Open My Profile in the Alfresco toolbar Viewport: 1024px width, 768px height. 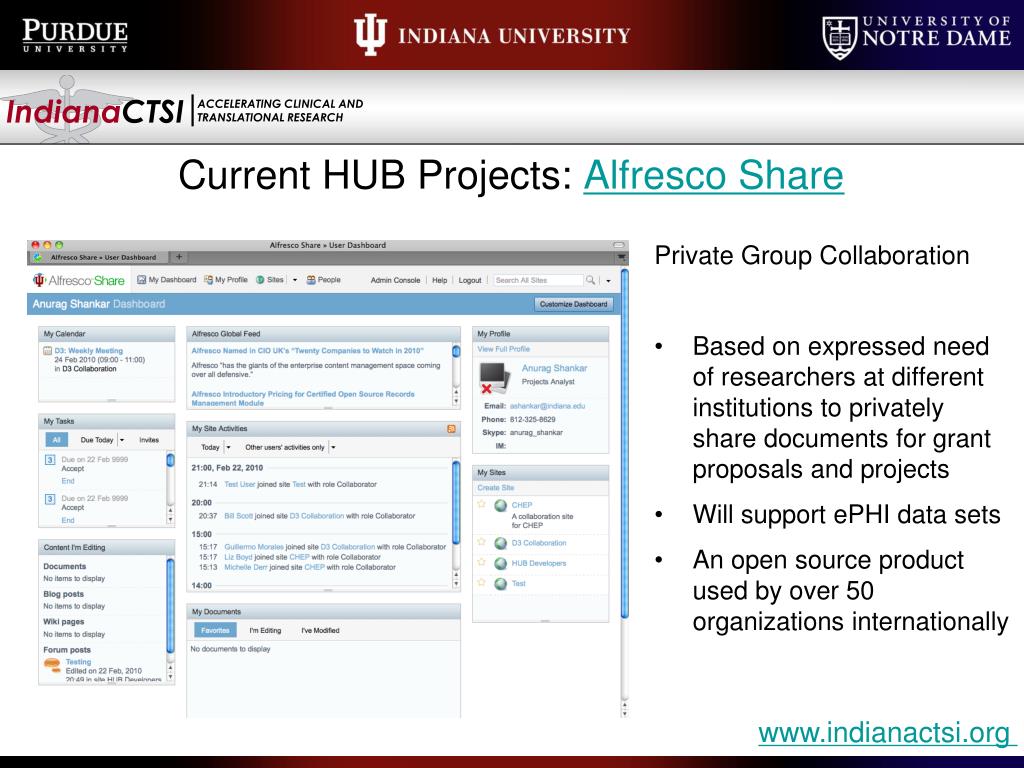[x=226, y=280]
